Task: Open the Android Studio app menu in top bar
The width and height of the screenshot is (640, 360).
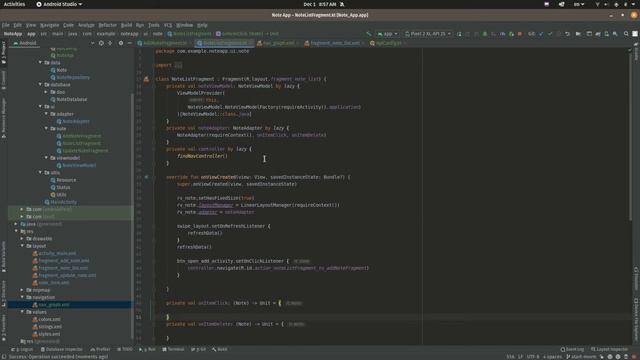Action: click(x=59, y=4)
